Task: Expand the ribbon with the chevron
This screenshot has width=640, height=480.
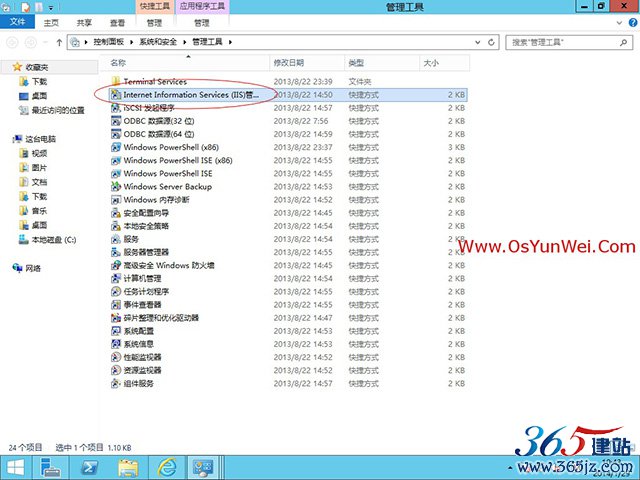Action: pyautogui.click(x=619, y=23)
